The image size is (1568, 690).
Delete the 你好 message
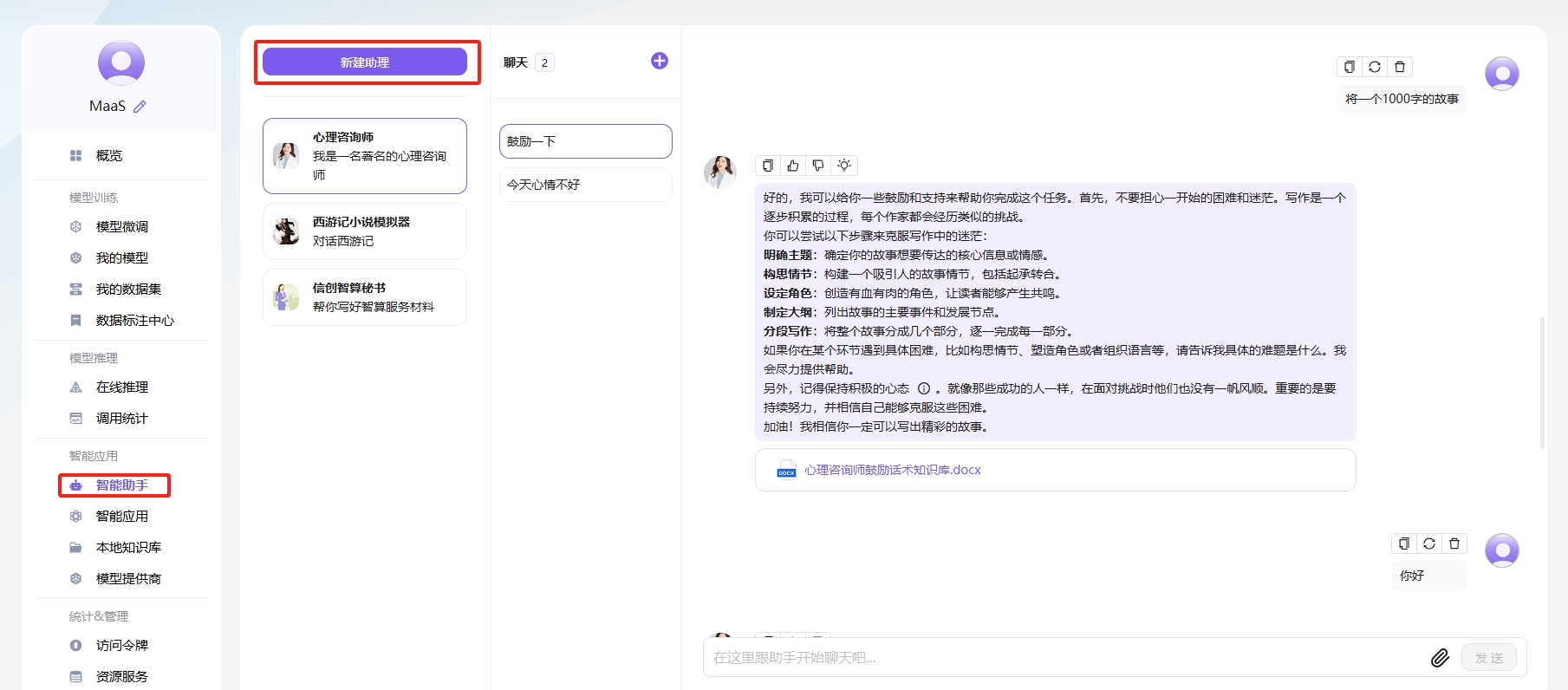click(1454, 544)
